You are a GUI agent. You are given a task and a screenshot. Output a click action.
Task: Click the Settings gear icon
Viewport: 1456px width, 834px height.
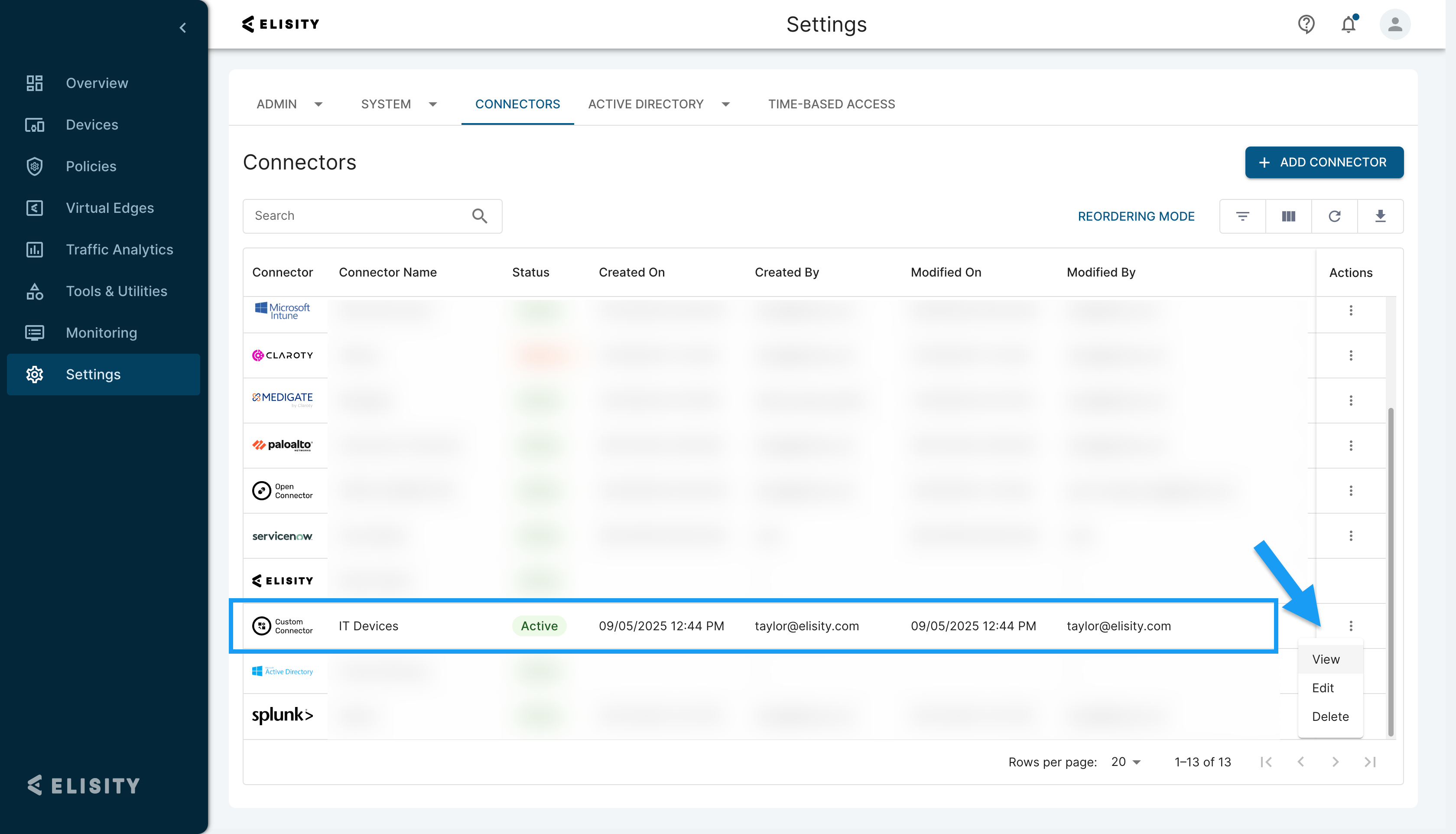click(x=34, y=375)
